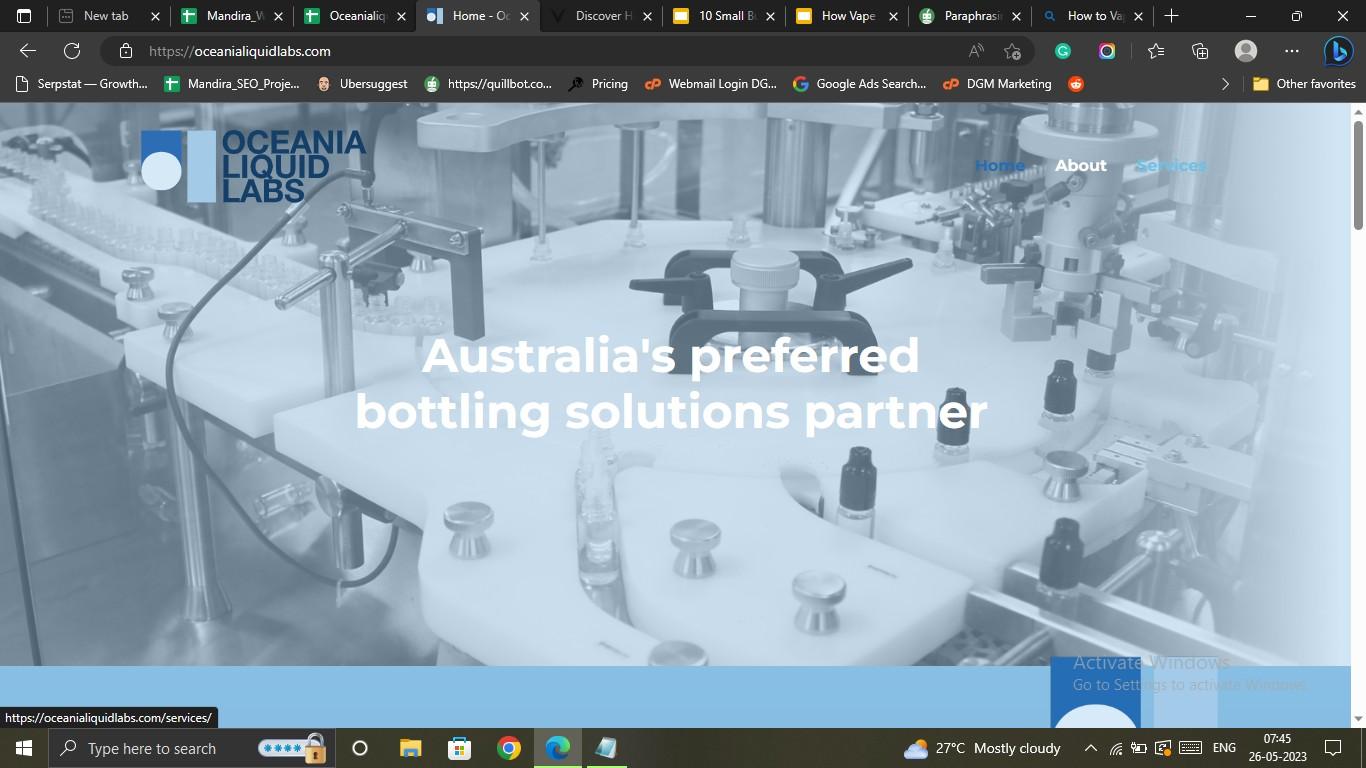Open the sync tray icon with orange dot
Viewport: 1366px width, 768px height.
pyautogui.click(x=1163, y=748)
